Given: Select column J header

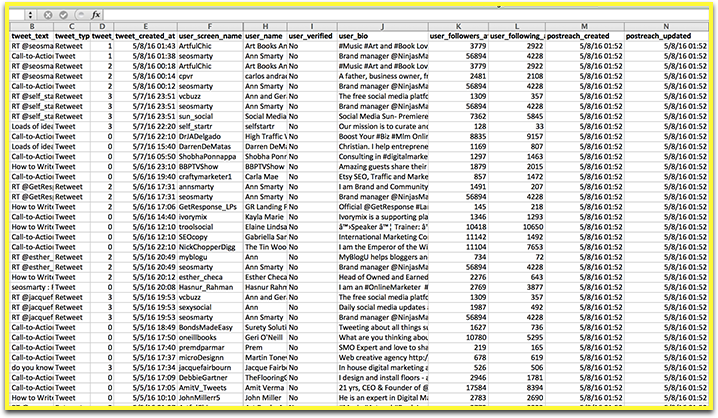Looking at the screenshot, I should [383, 27].
